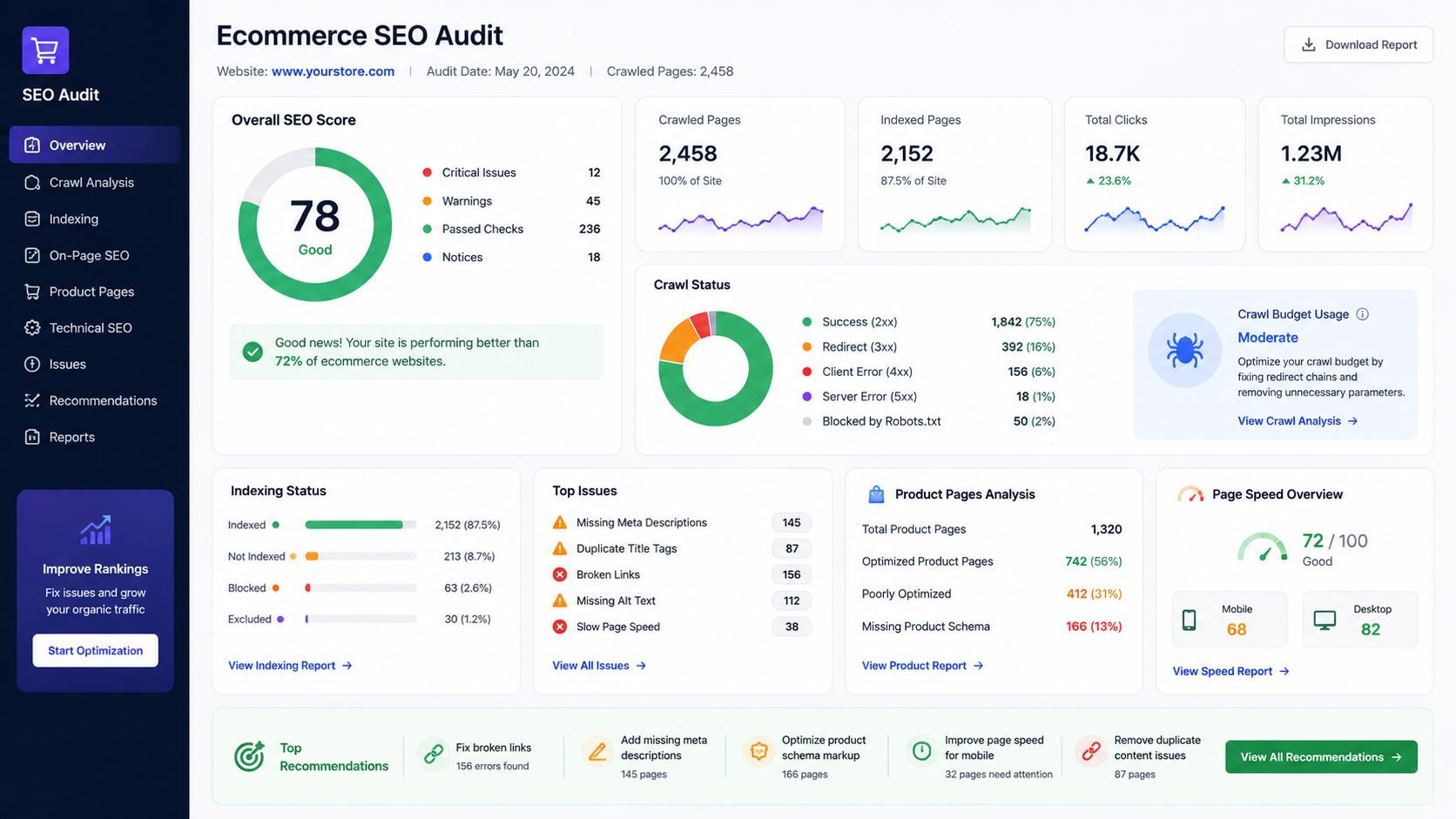Click the Mobile phone icon in speed card
The height and width of the screenshot is (819, 1456).
(x=1189, y=620)
